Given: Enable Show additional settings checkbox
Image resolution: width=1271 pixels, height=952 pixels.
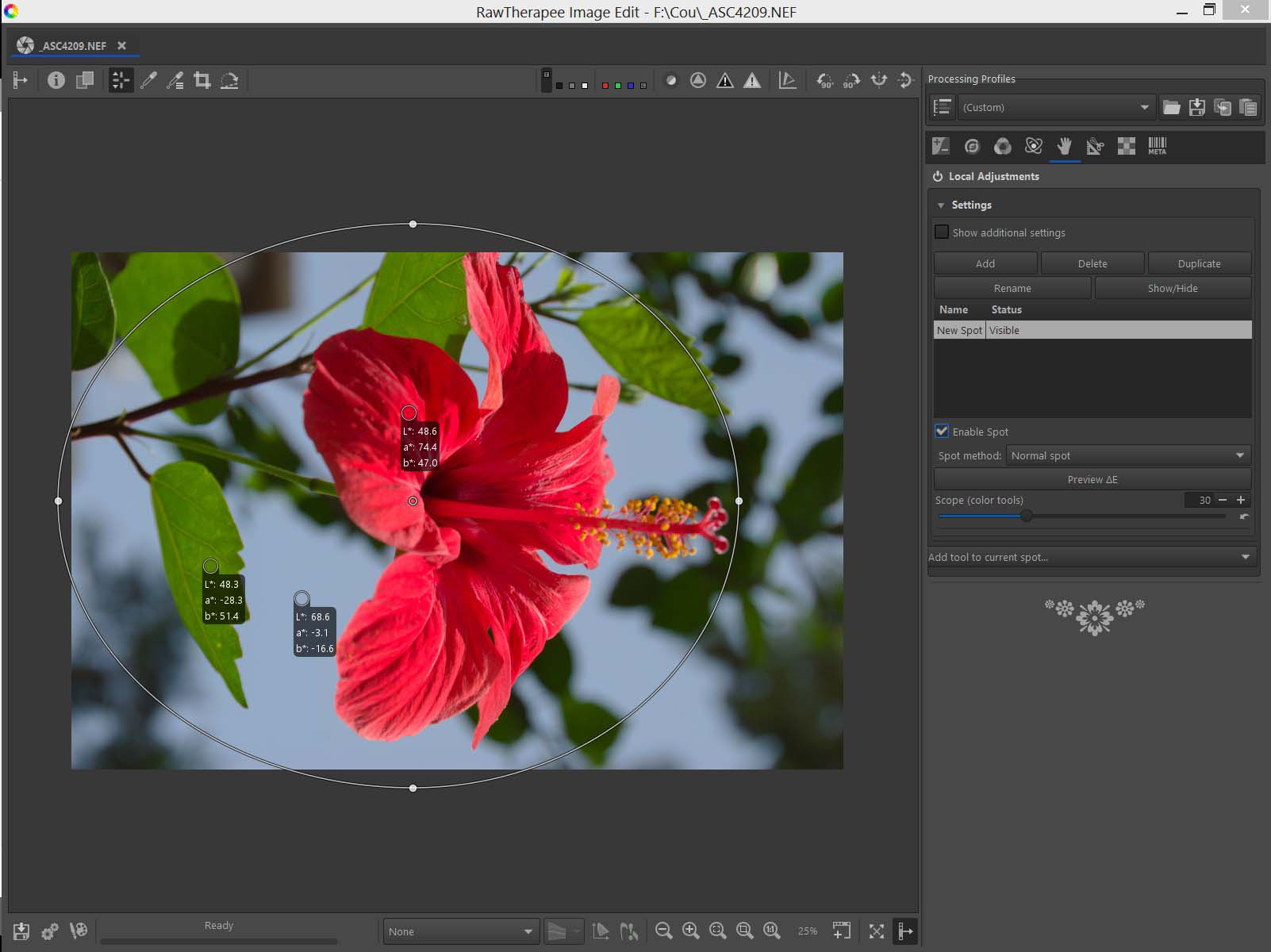Looking at the screenshot, I should (942, 232).
